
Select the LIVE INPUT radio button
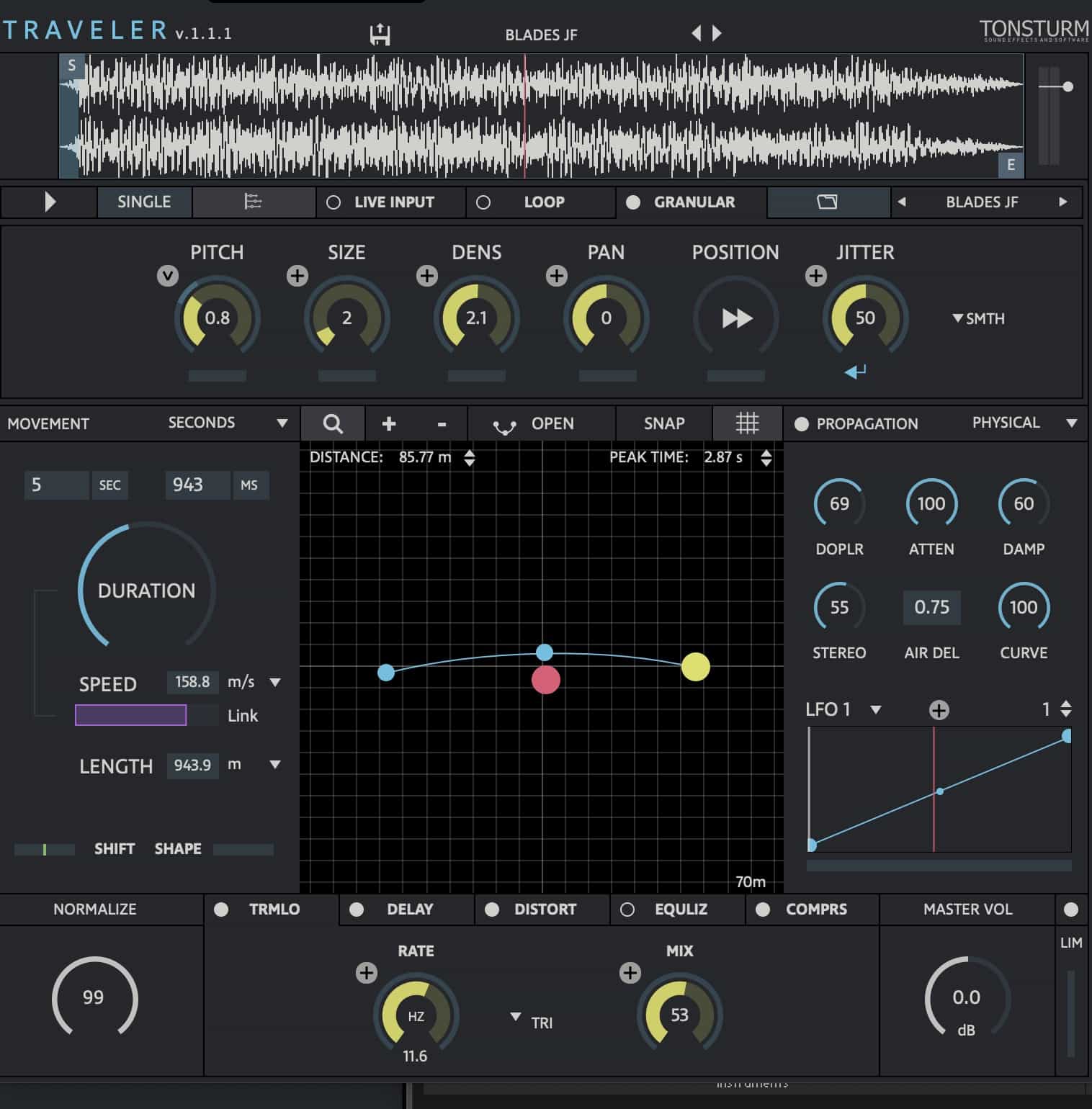tap(334, 202)
